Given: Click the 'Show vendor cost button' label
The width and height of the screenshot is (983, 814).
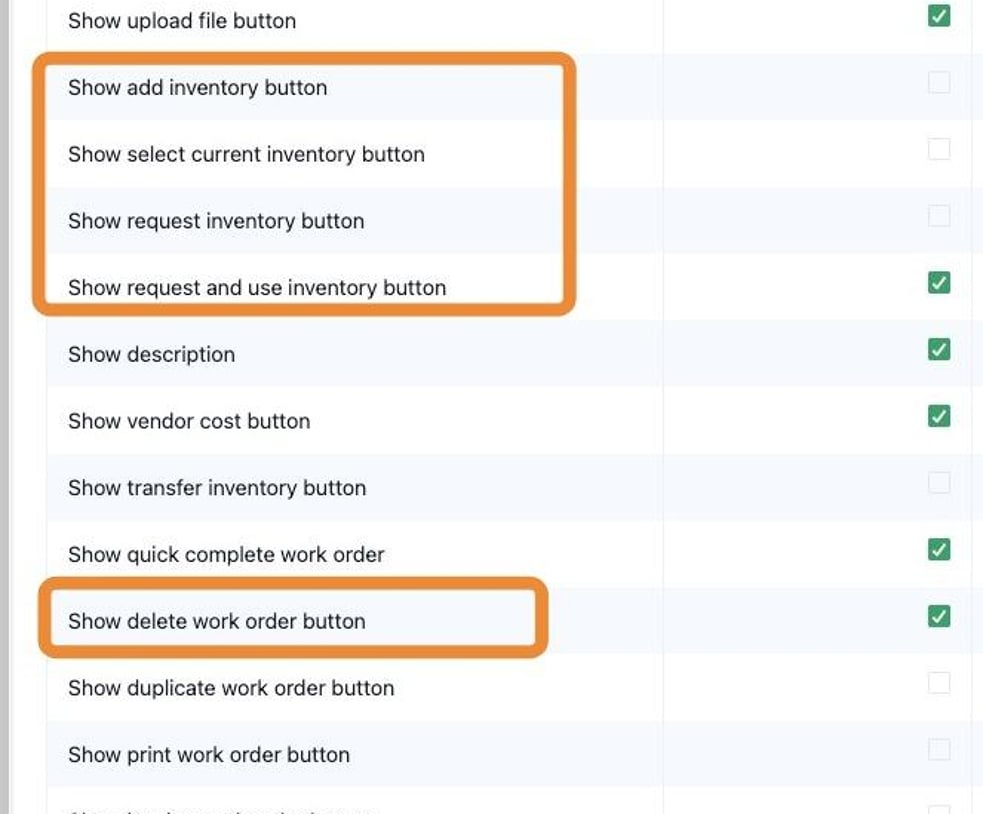Looking at the screenshot, I should (x=189, y=421).
